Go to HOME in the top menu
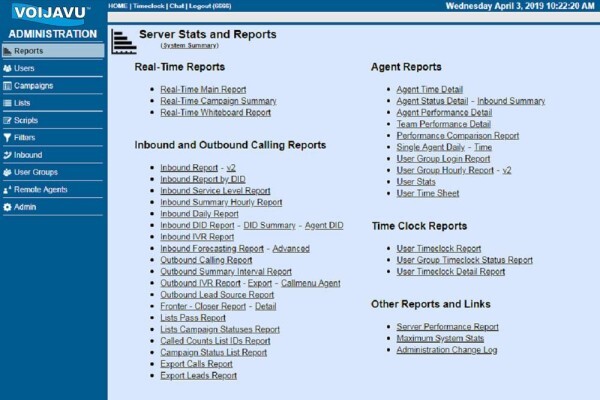Image resolution: width=600 pixels, height=400 pixels. pos(117,6)
